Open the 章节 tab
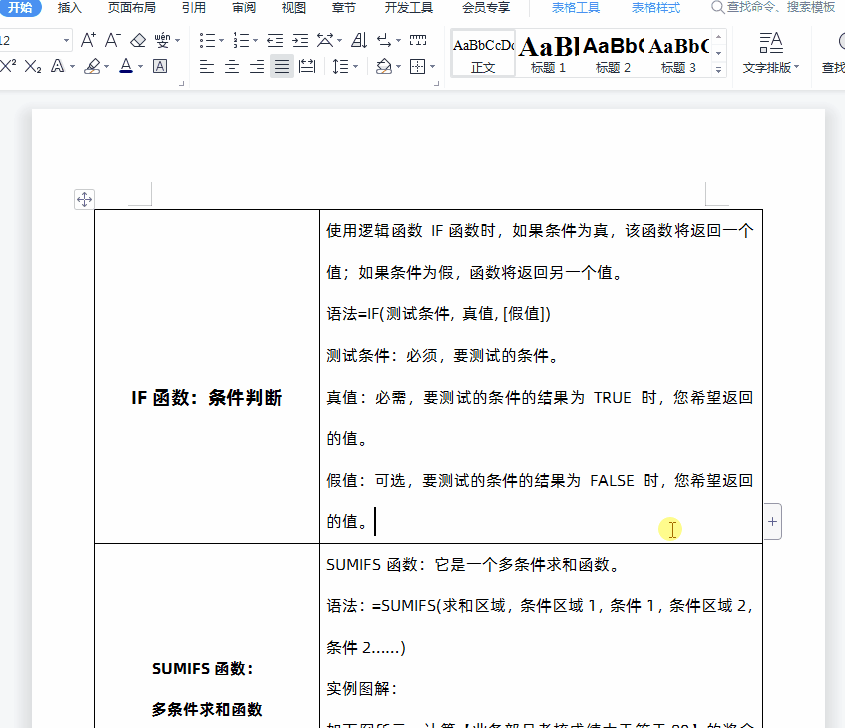 pos(343,8)
